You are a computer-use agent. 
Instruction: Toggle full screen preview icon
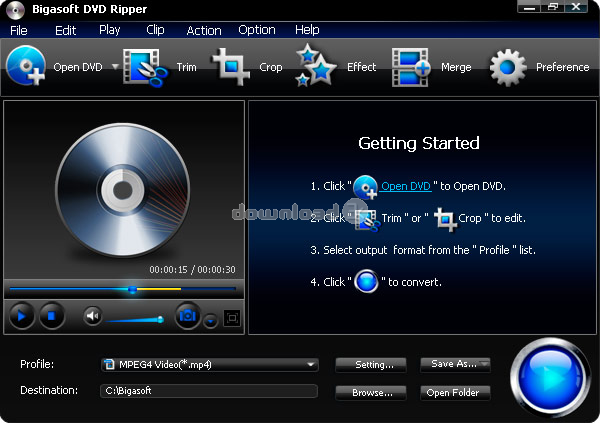tap(232, 318)
